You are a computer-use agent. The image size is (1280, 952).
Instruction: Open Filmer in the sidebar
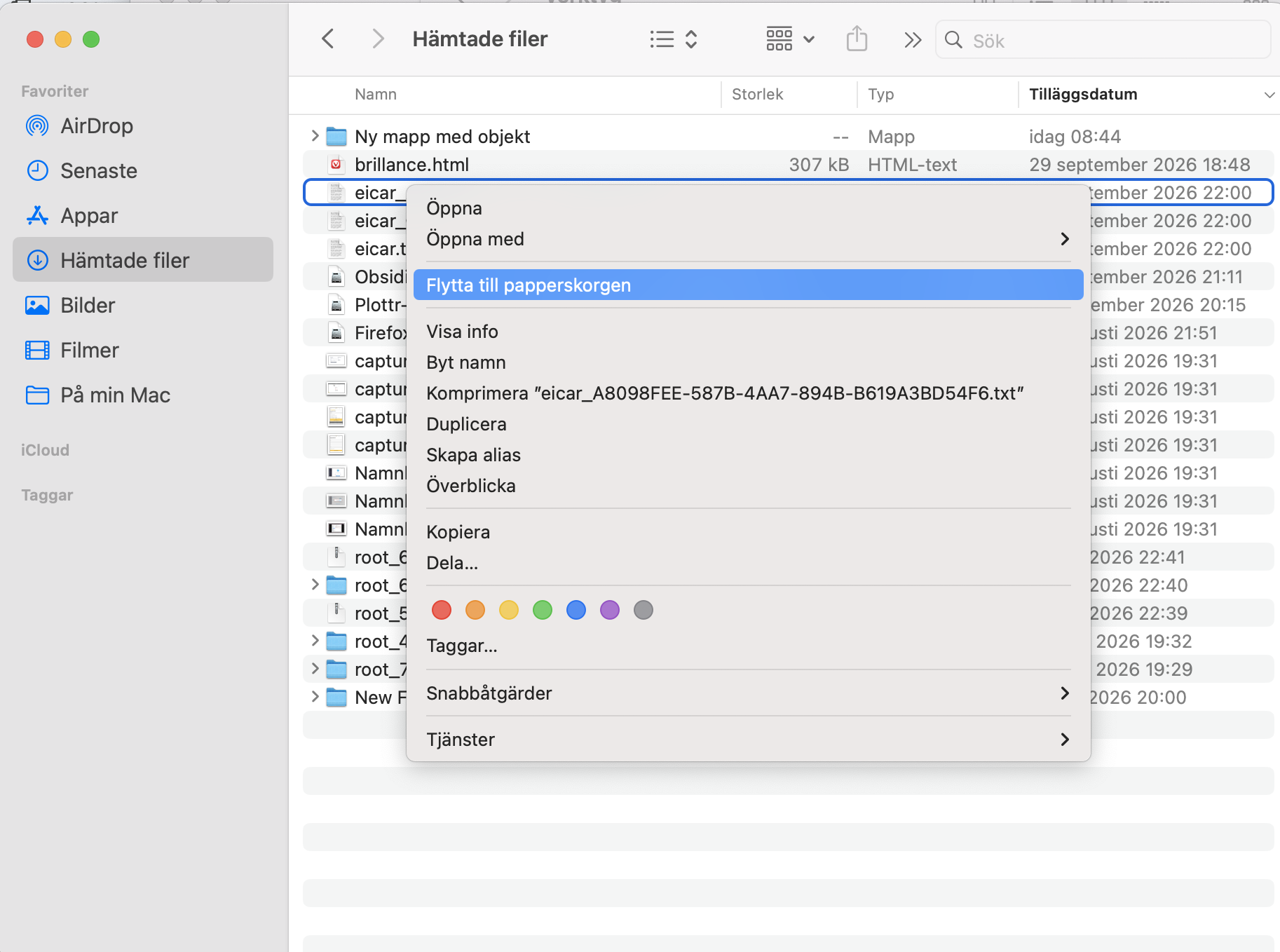click(x=143, y=351)
